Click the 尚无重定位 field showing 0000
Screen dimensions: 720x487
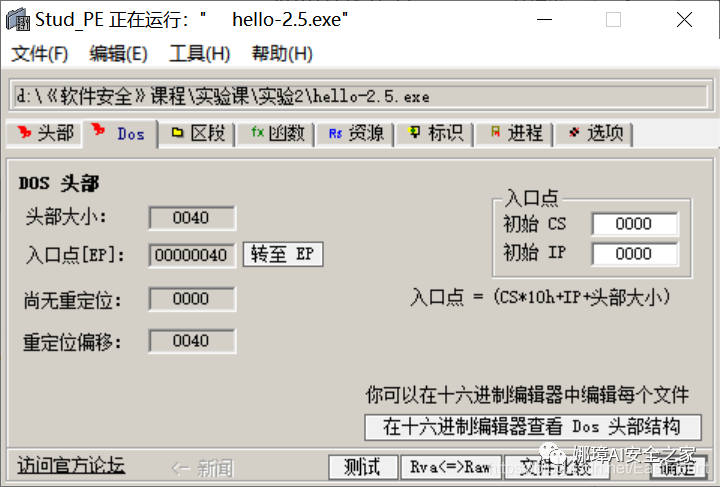pos(192,299)
